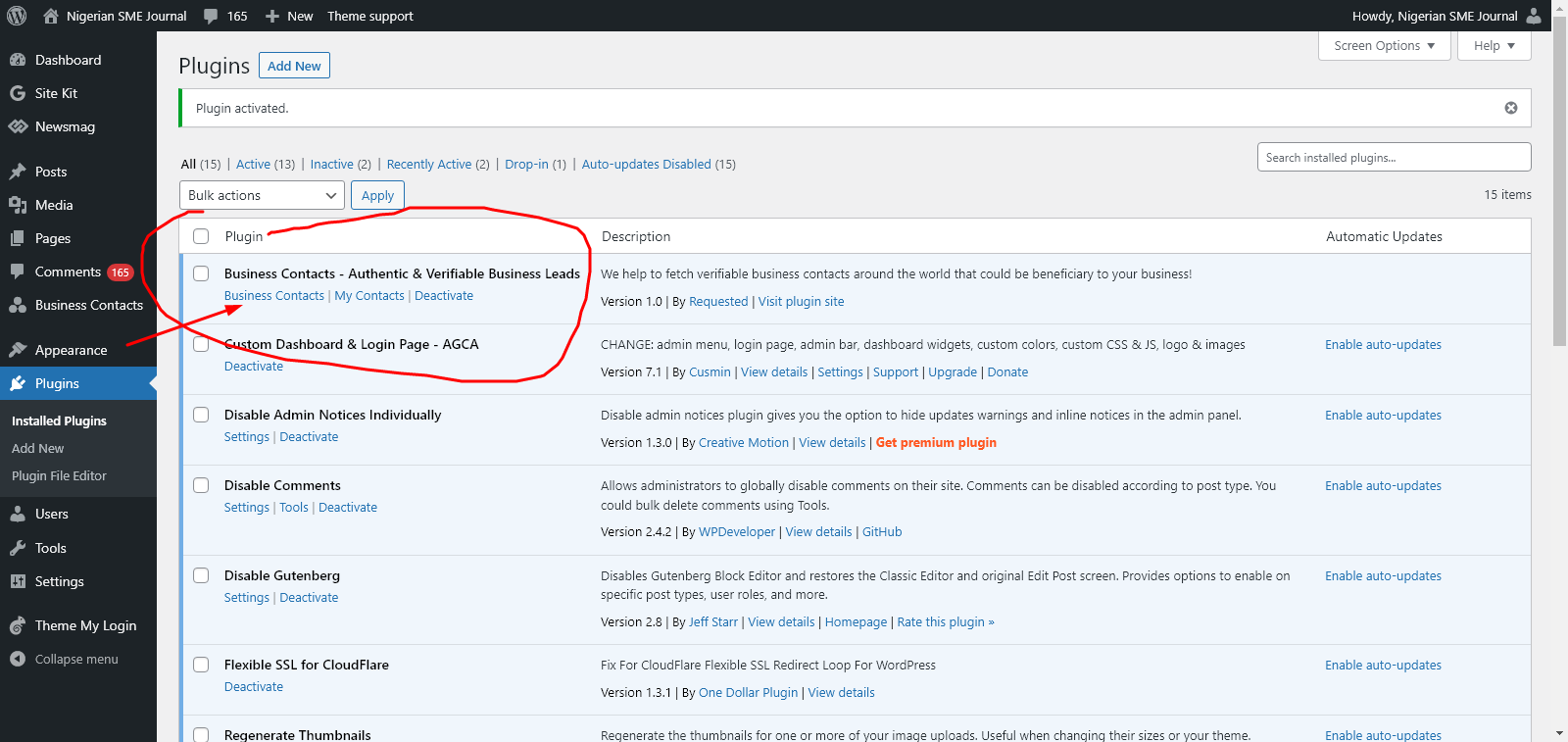Click the scrollbar down arrow
This screenshot has width=1568, height=742.
tap(1559, 733)
